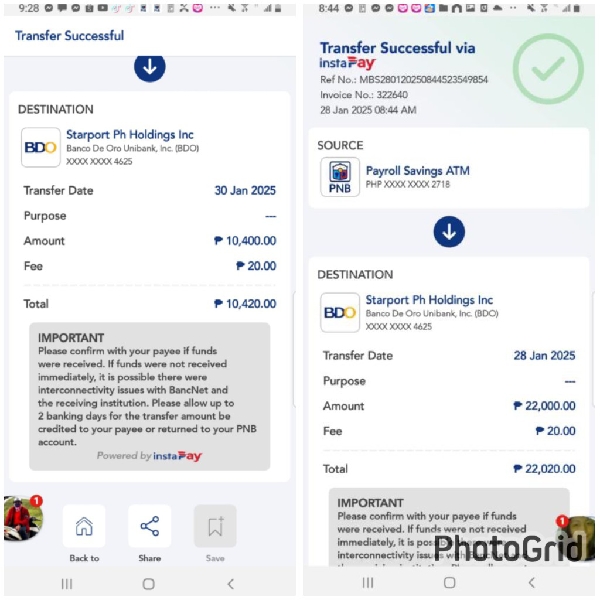Image resolution: width=600 pixels, height=600 pixels.
Task: Tap the Back to home icon
Action: tap(84, 526)
